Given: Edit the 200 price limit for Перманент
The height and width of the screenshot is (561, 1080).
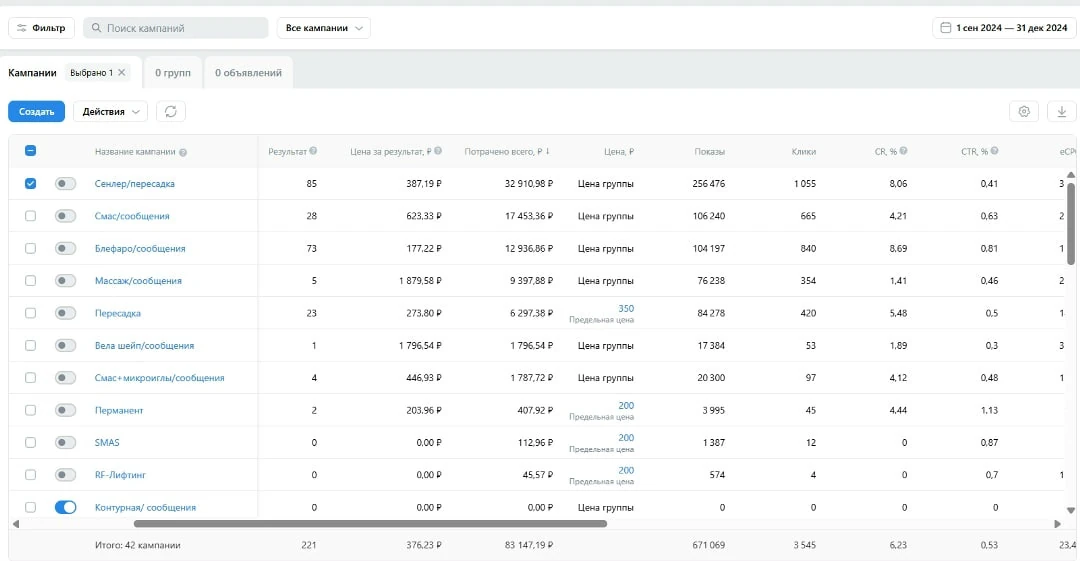Looking at the screenshot, I should pos(626,406).
